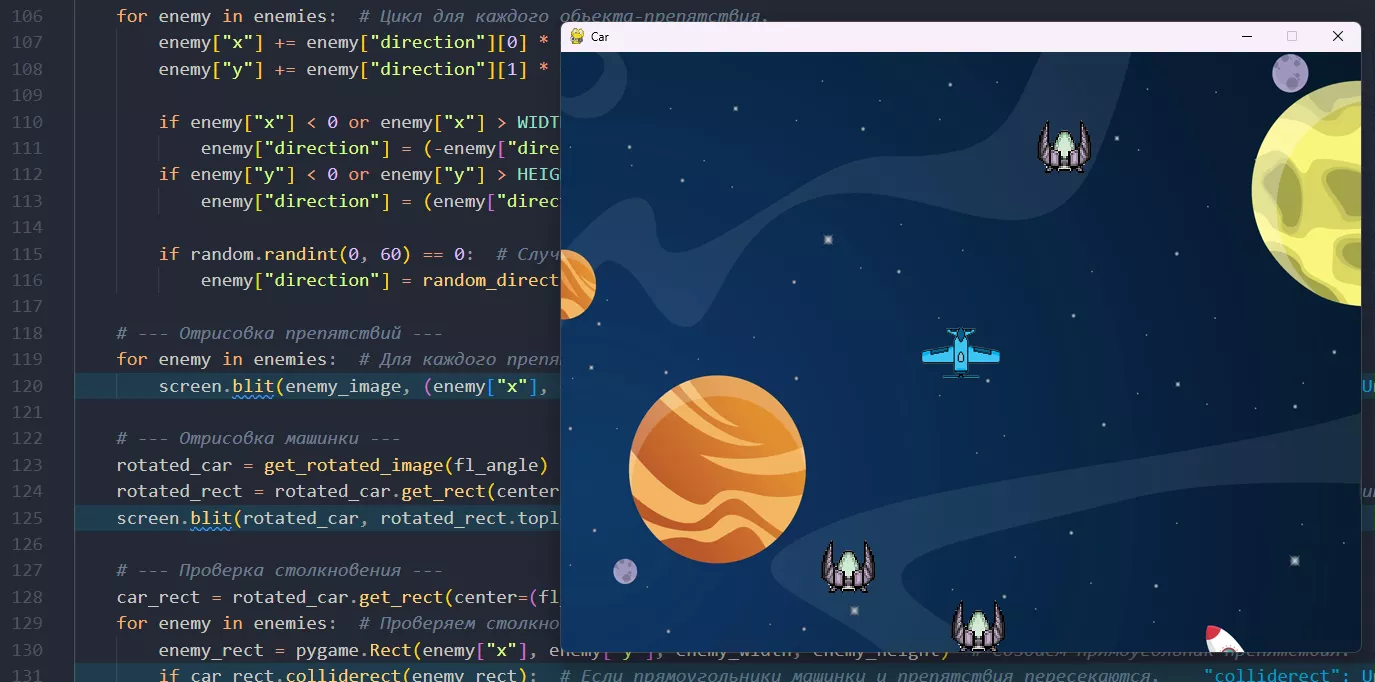Click the turtle icon in the Car window titlebar
Image resolution: width=1375 pixels, height=682 pixels.
(578, 36)
